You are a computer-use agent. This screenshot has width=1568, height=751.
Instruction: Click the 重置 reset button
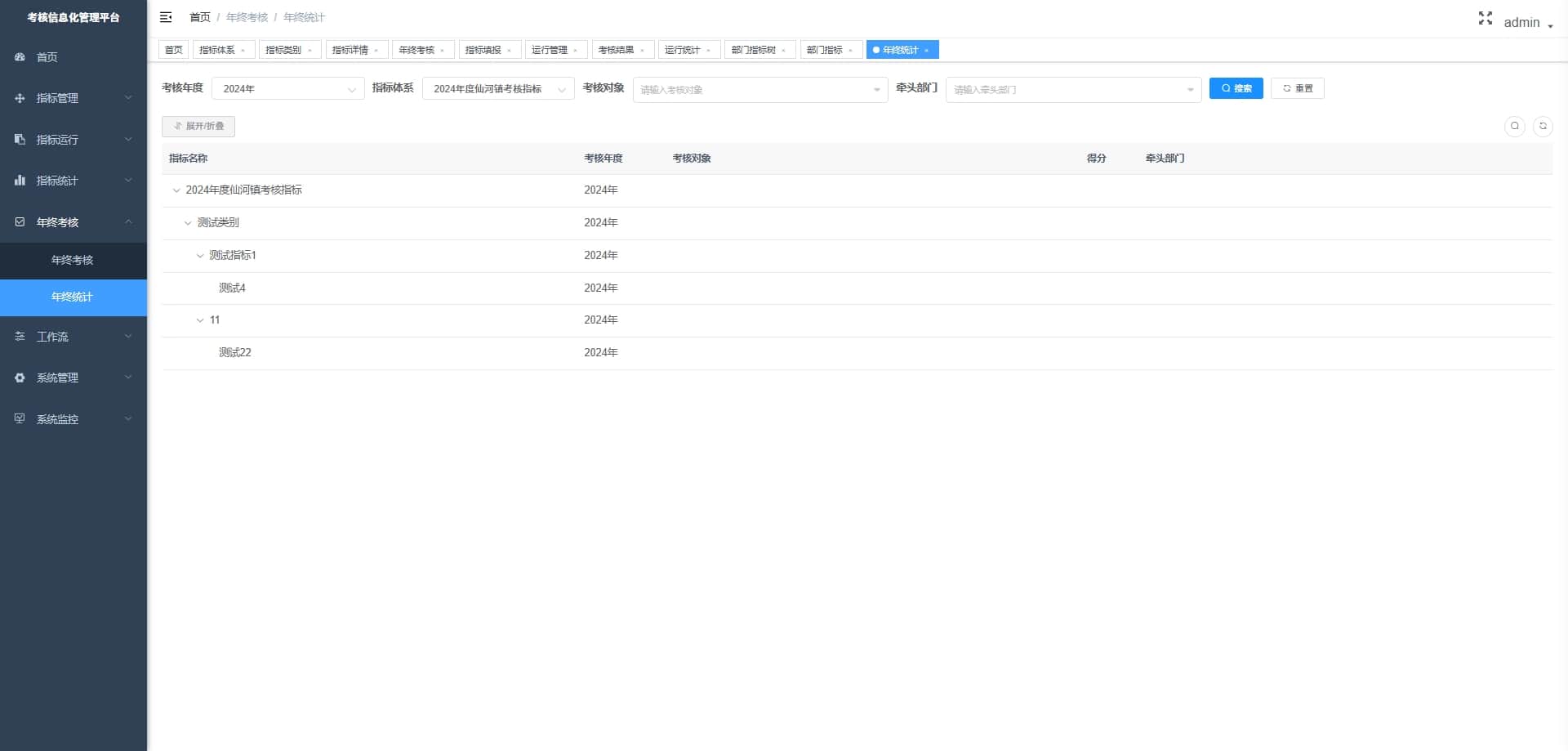(x=1298, y=88)
